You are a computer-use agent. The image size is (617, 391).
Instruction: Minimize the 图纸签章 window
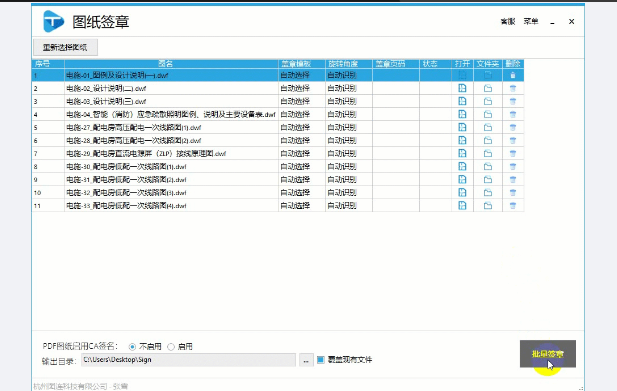[552, 22]
